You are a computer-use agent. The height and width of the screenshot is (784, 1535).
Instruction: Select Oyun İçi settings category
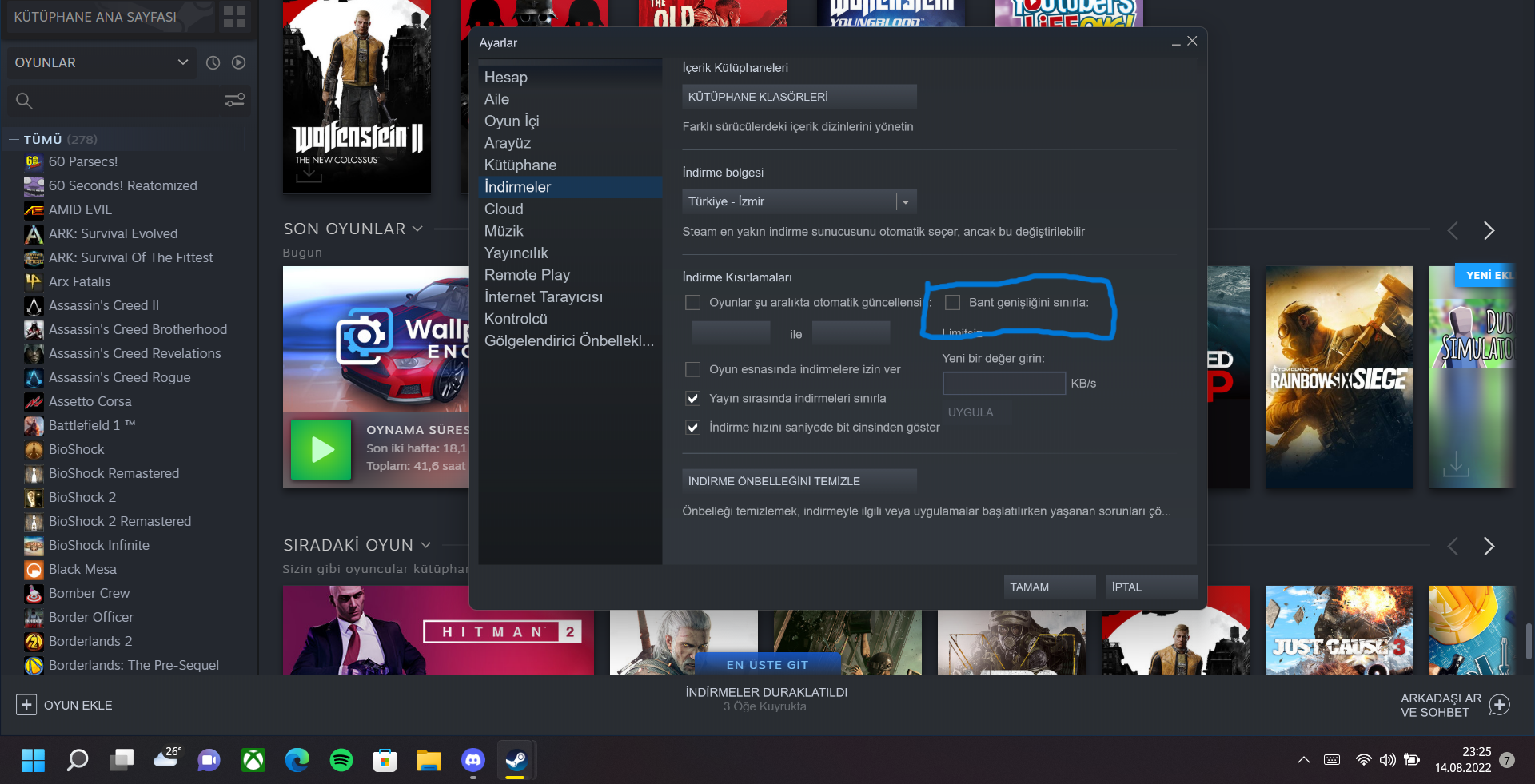pos(570,121)
